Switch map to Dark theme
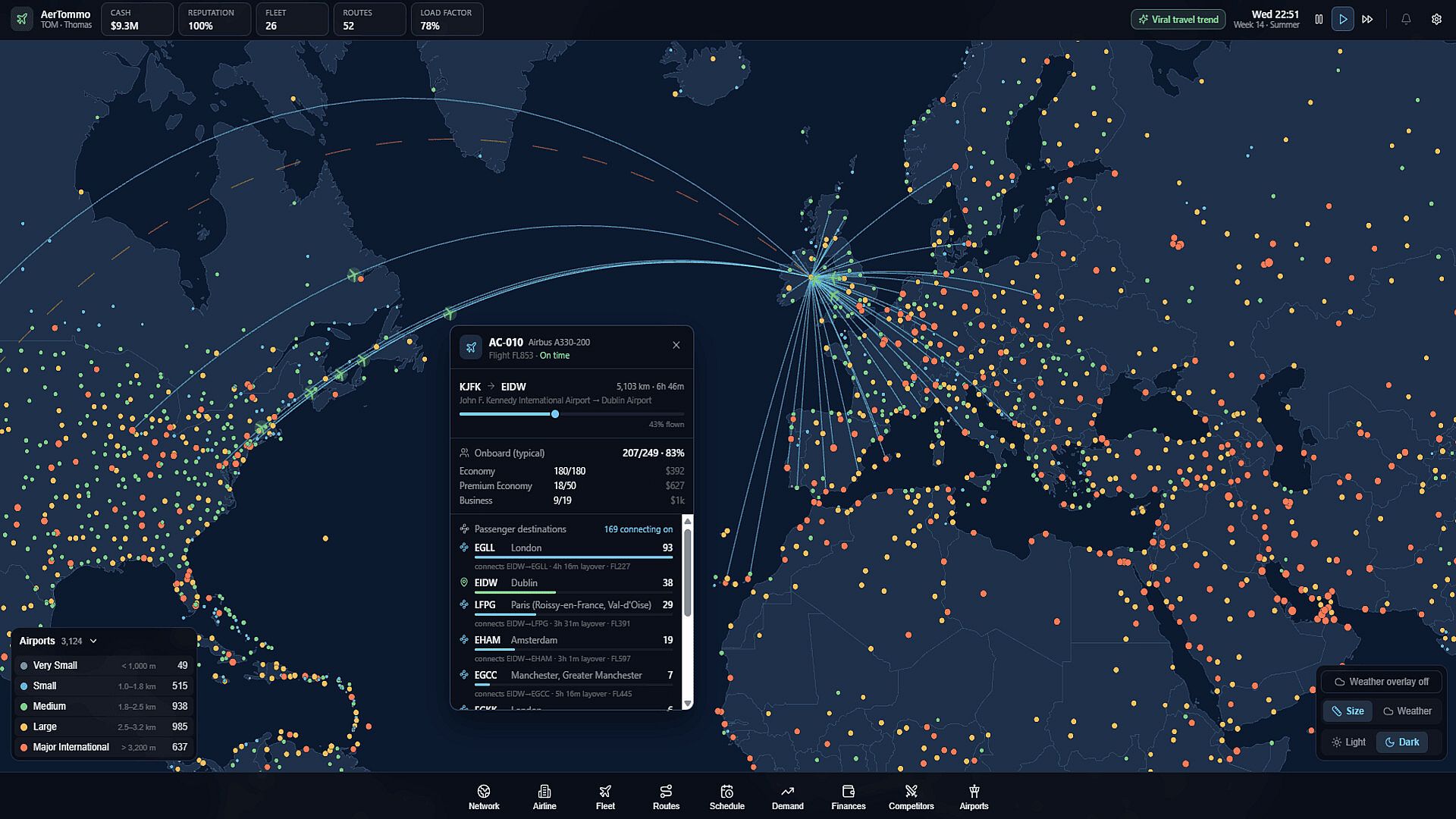Screen dimensions: 1456x819 [1401, 742]
